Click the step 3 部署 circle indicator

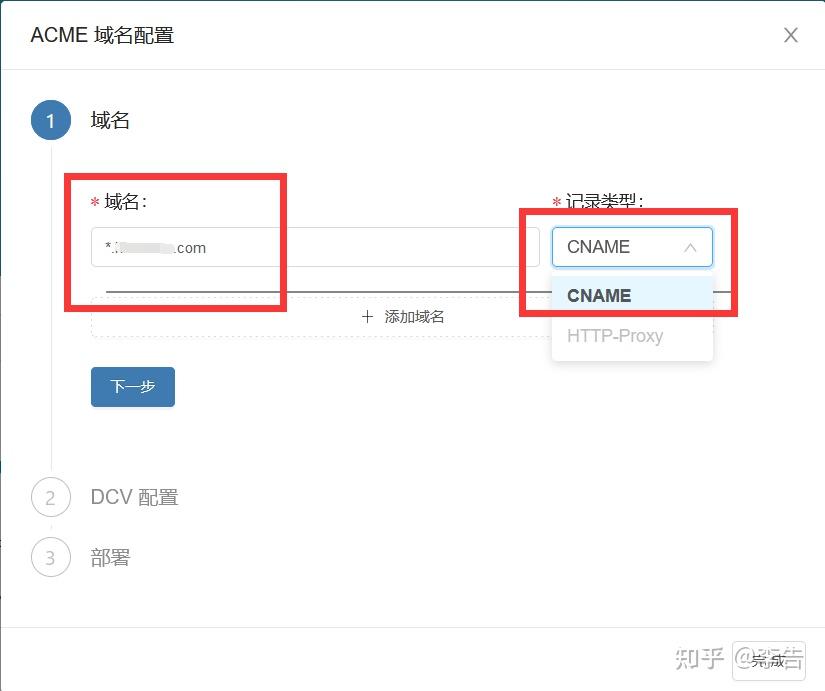[50, 557]
